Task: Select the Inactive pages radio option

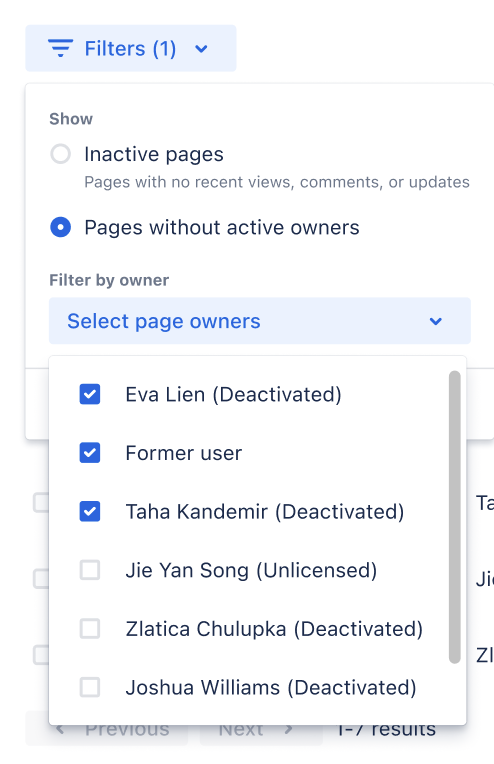Action: click(x=60, y=154)
